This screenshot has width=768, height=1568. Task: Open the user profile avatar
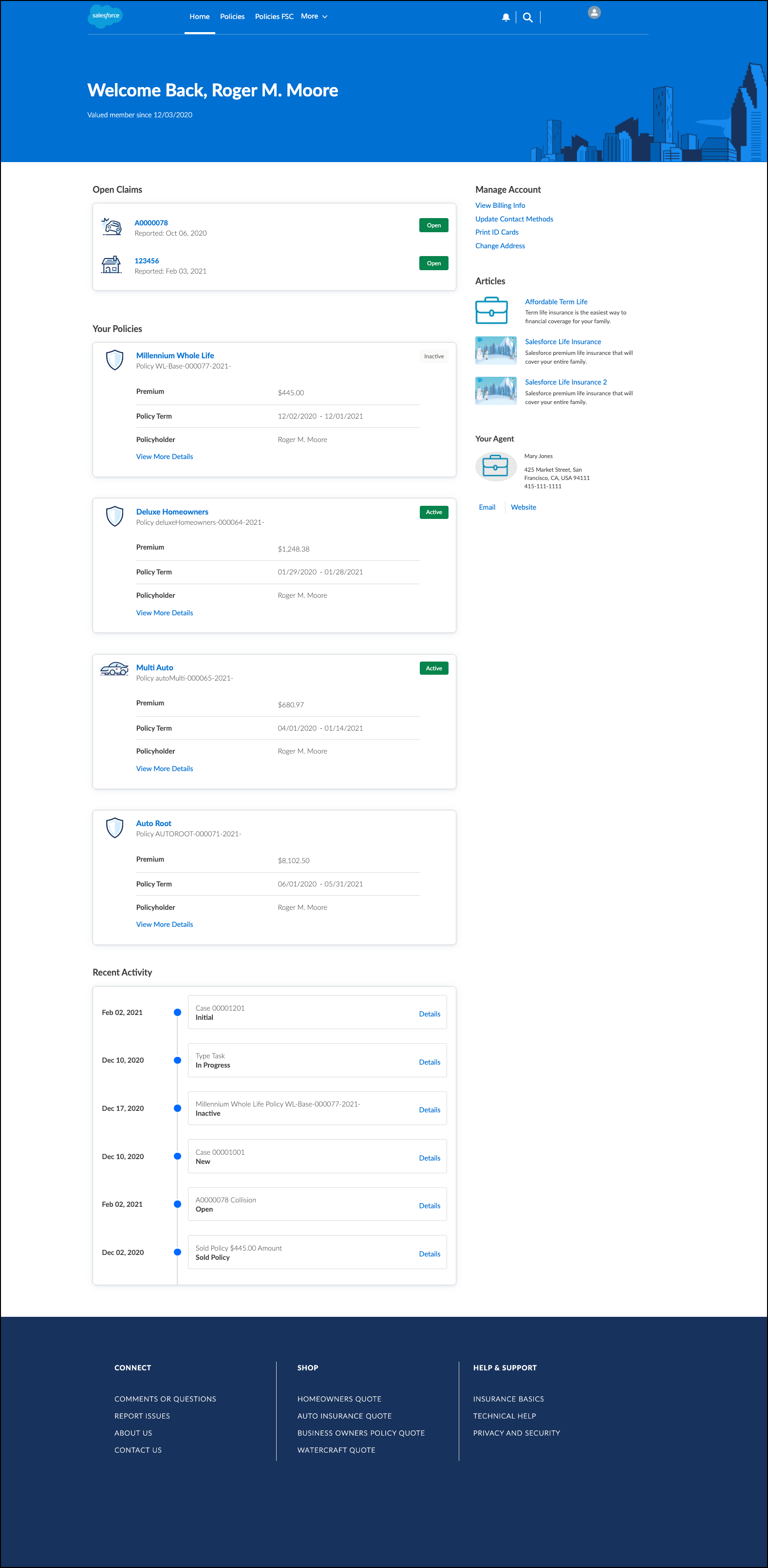(594, 12)
